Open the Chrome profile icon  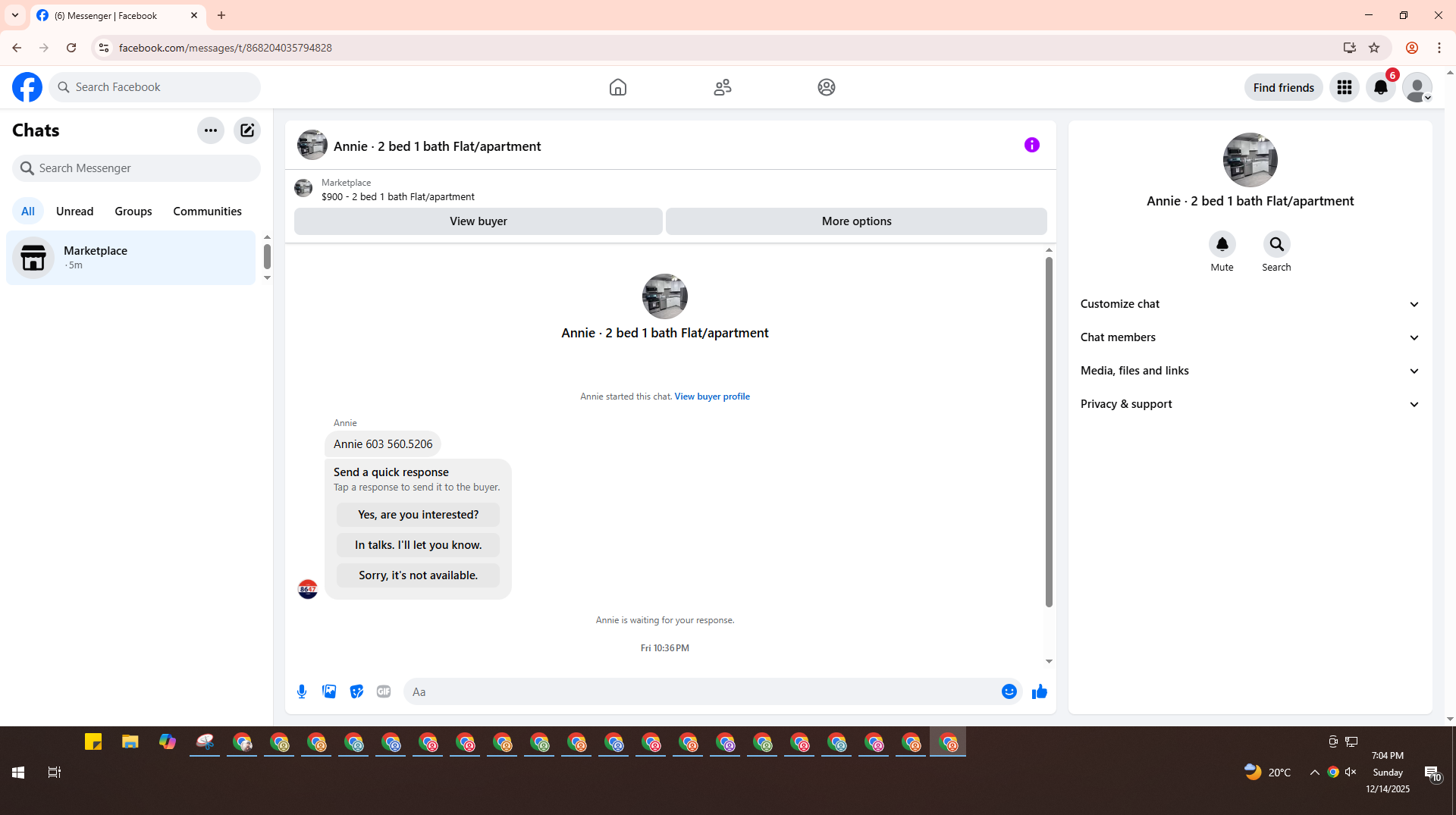click(1412, 48)
